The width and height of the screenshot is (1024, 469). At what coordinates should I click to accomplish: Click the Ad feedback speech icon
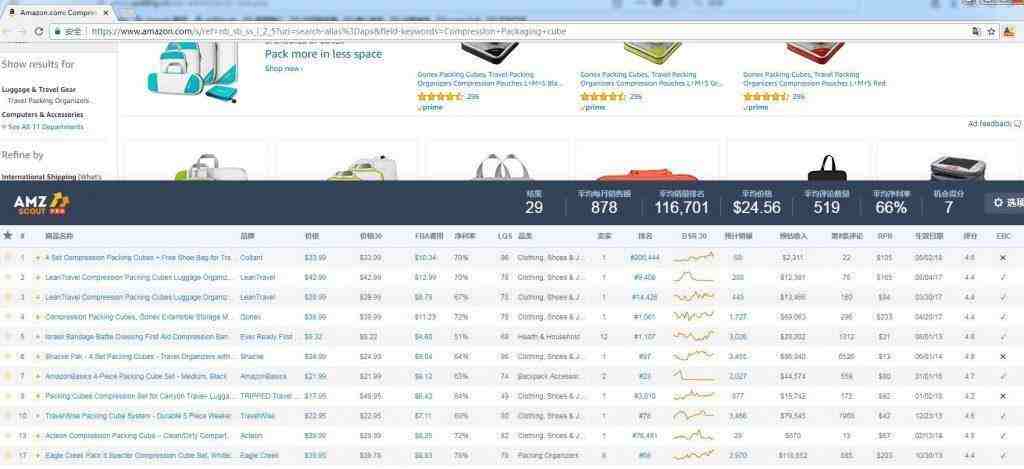pos(1017,123)
